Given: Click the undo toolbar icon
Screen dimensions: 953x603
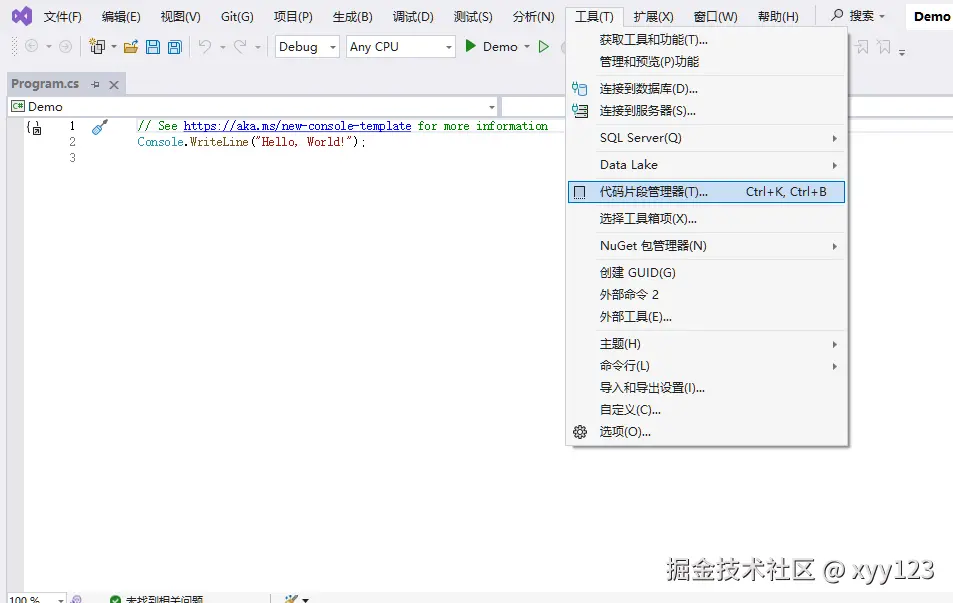Looking at the screenshot, I should point(205,46).
